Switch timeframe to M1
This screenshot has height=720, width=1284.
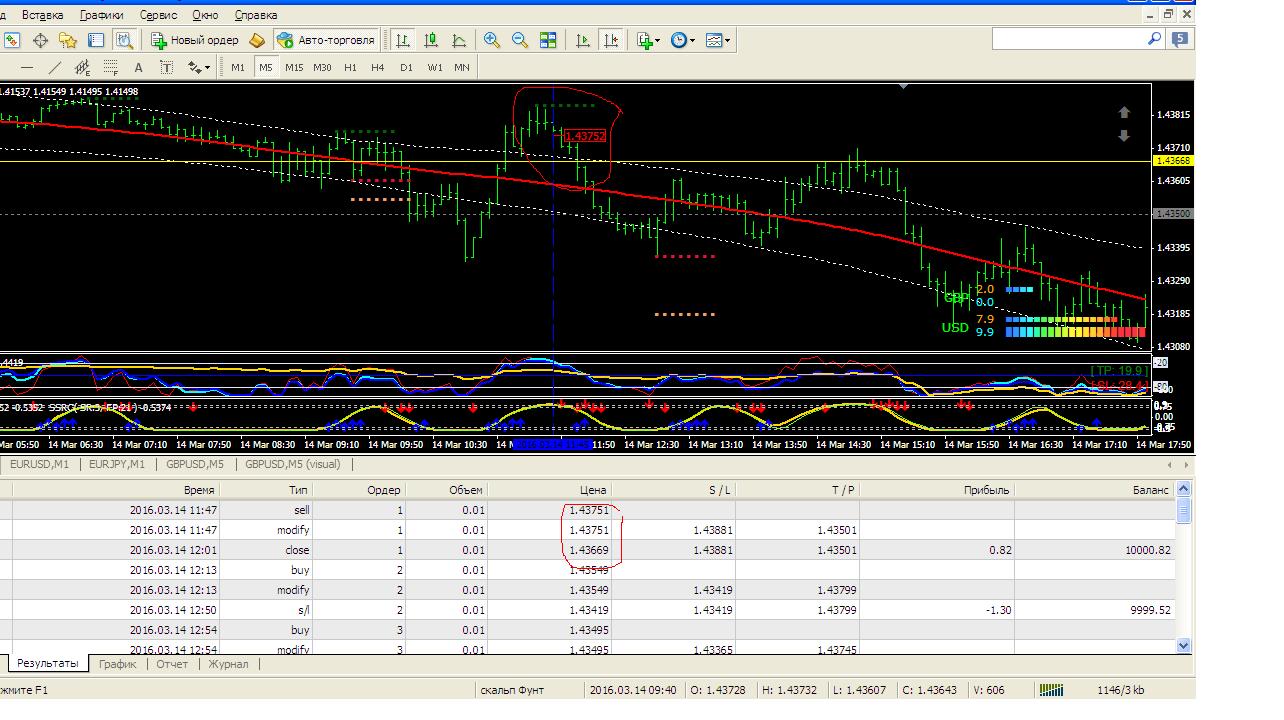coord(238,68)
